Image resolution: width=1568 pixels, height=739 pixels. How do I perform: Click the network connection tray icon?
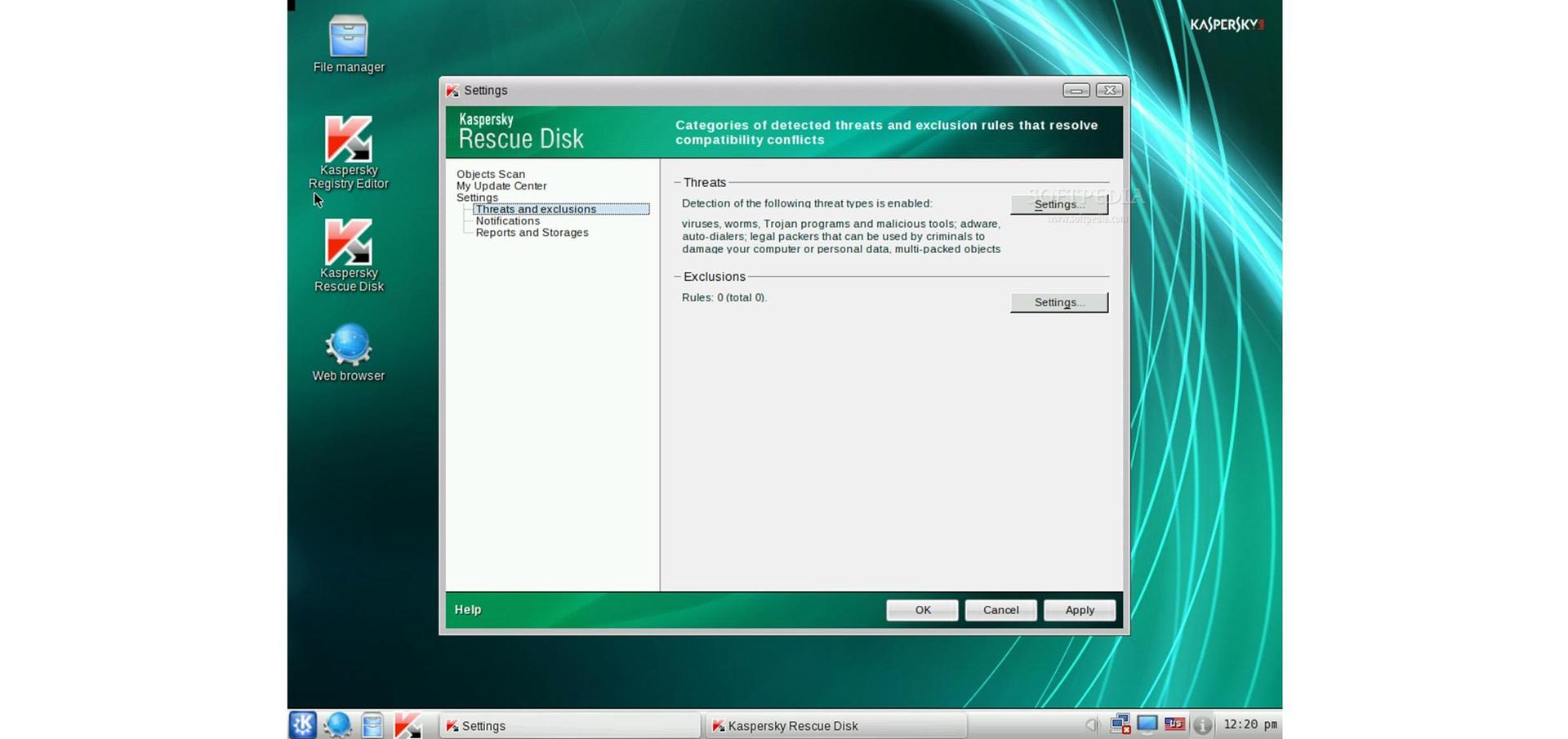click(x=1120, y=724)
